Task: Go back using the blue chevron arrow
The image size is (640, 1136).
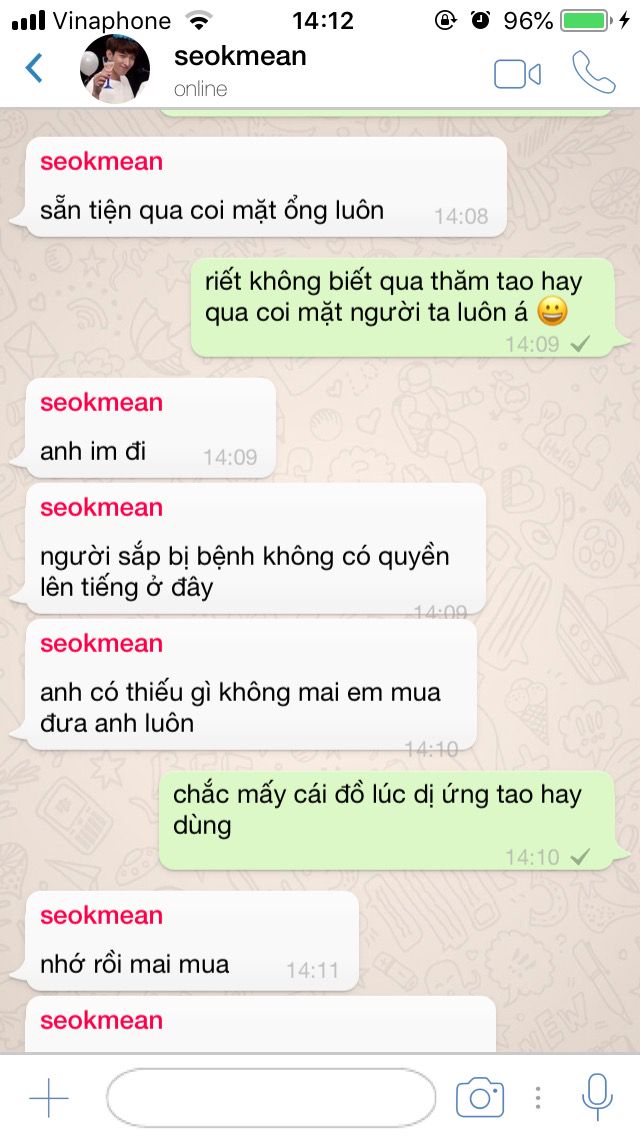Action: 34,69
